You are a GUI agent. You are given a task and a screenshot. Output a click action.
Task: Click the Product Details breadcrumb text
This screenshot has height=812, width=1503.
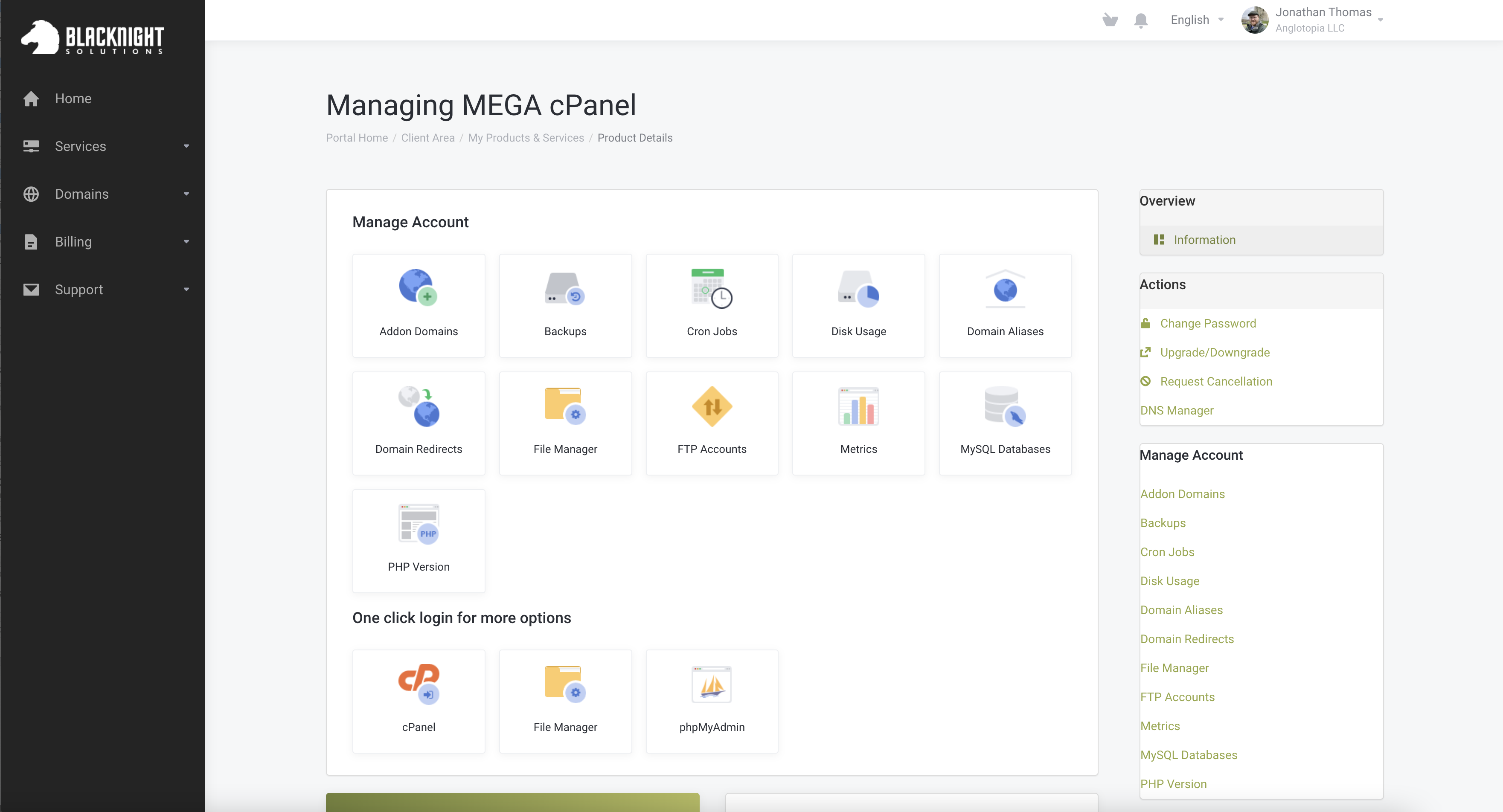point(635,138)
